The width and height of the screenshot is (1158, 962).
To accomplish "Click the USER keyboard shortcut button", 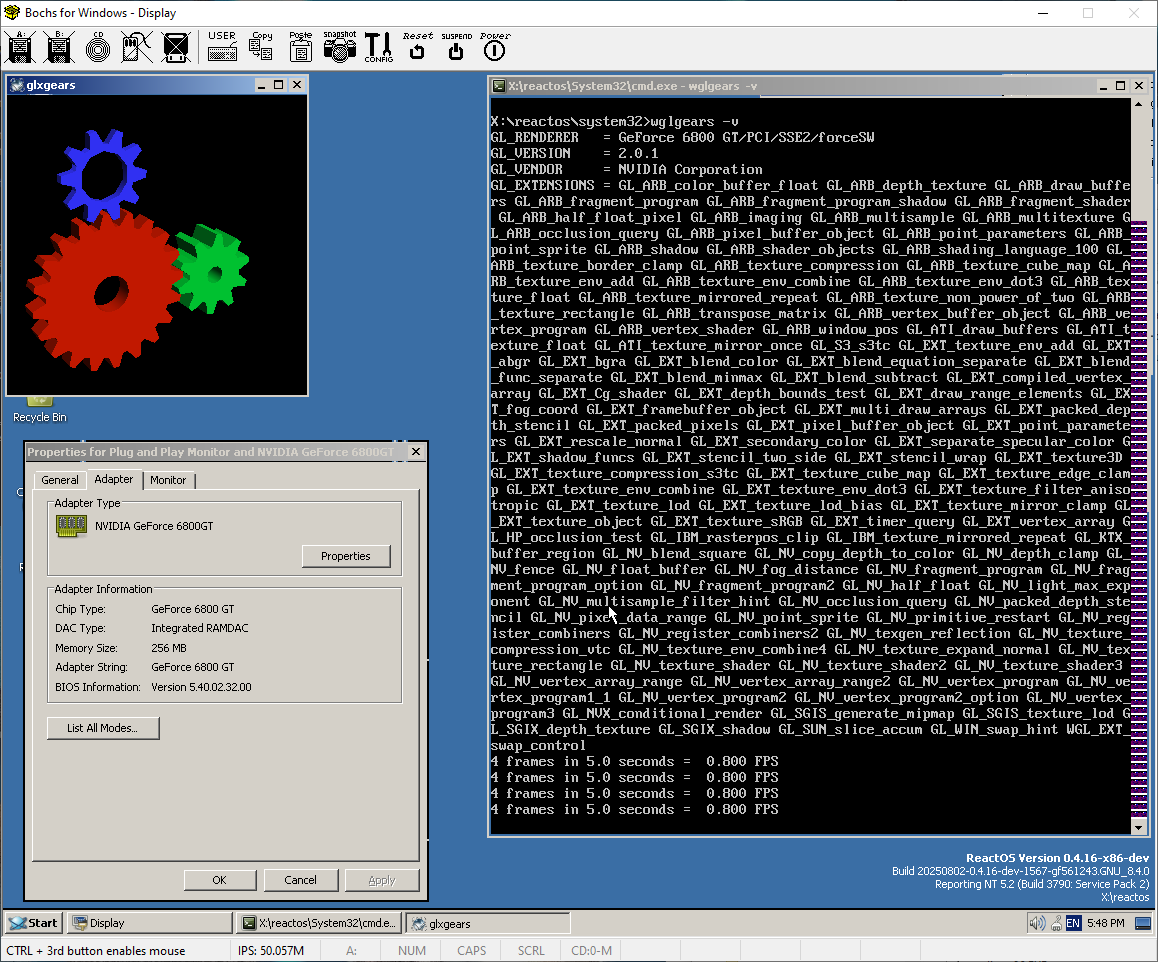I will [x=222, y=47].
